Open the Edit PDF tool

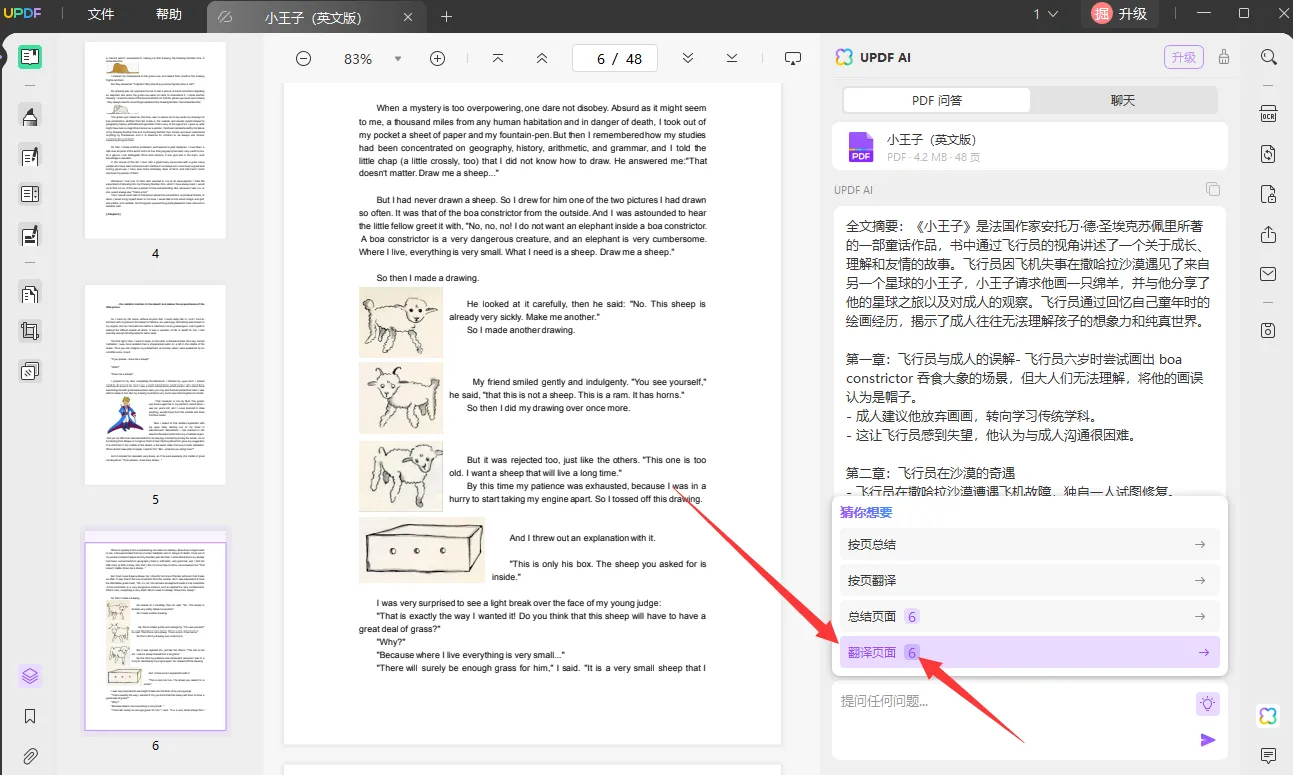click(30, 156)
